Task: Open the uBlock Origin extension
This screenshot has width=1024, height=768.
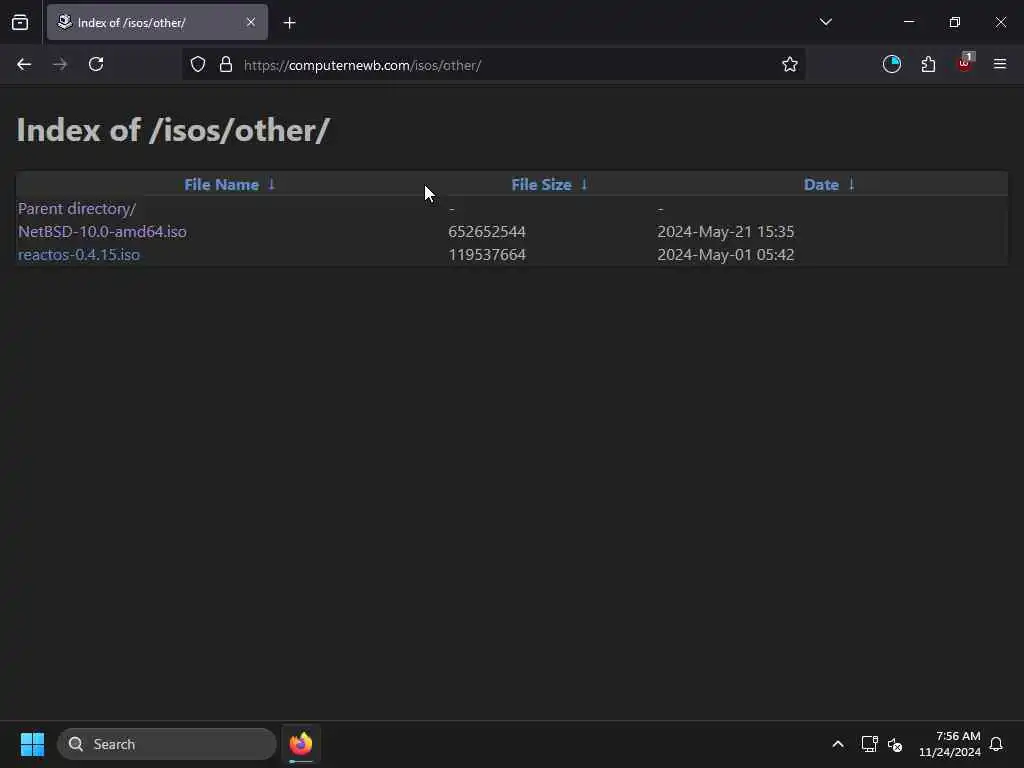Action: [965, 63]
